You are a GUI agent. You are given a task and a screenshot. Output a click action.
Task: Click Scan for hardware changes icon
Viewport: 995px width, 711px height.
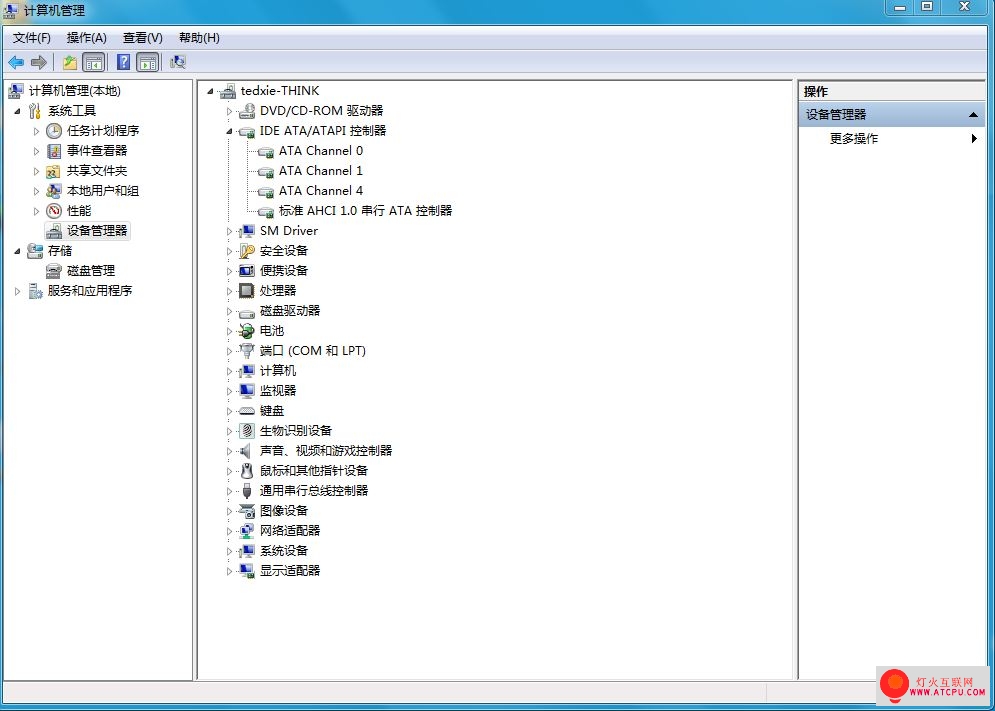[x=178, y=62]
